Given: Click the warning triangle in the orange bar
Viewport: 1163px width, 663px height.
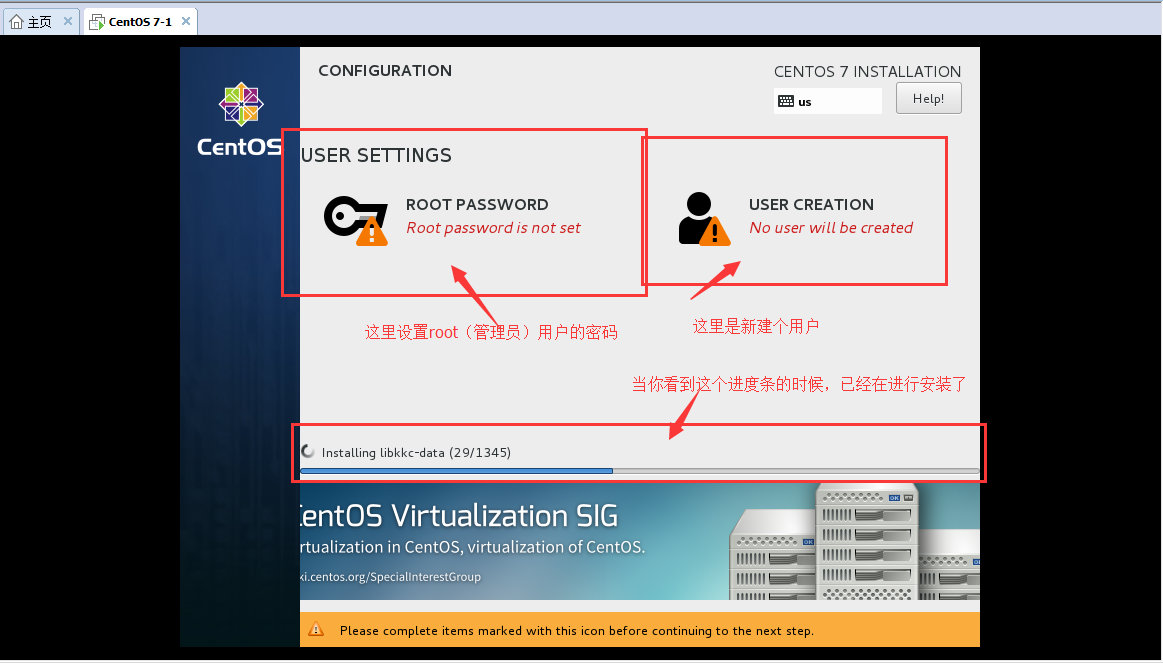Looking at the screenshot, I should (x=316, y=630).
